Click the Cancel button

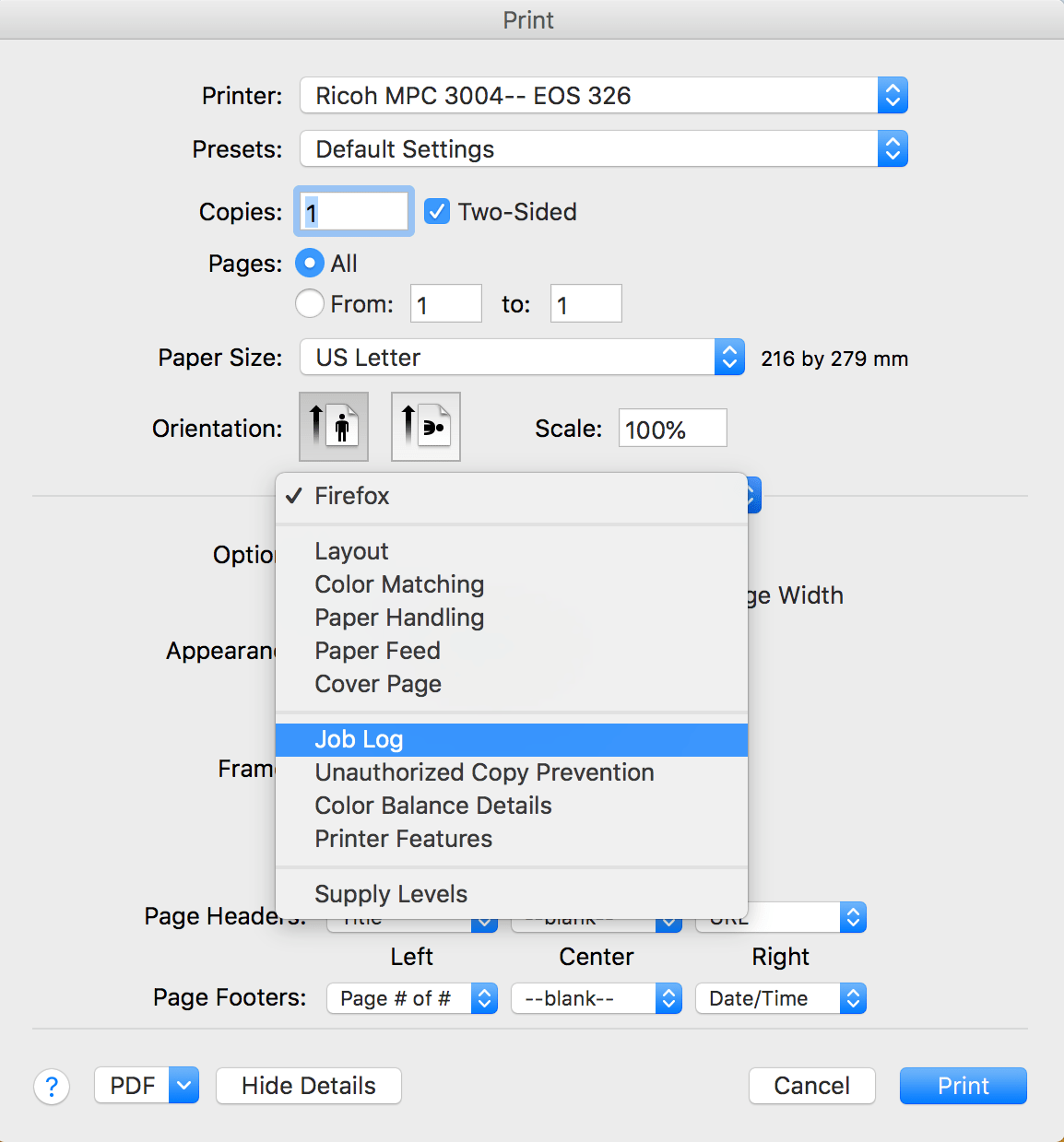click(x=810, y=1086)
